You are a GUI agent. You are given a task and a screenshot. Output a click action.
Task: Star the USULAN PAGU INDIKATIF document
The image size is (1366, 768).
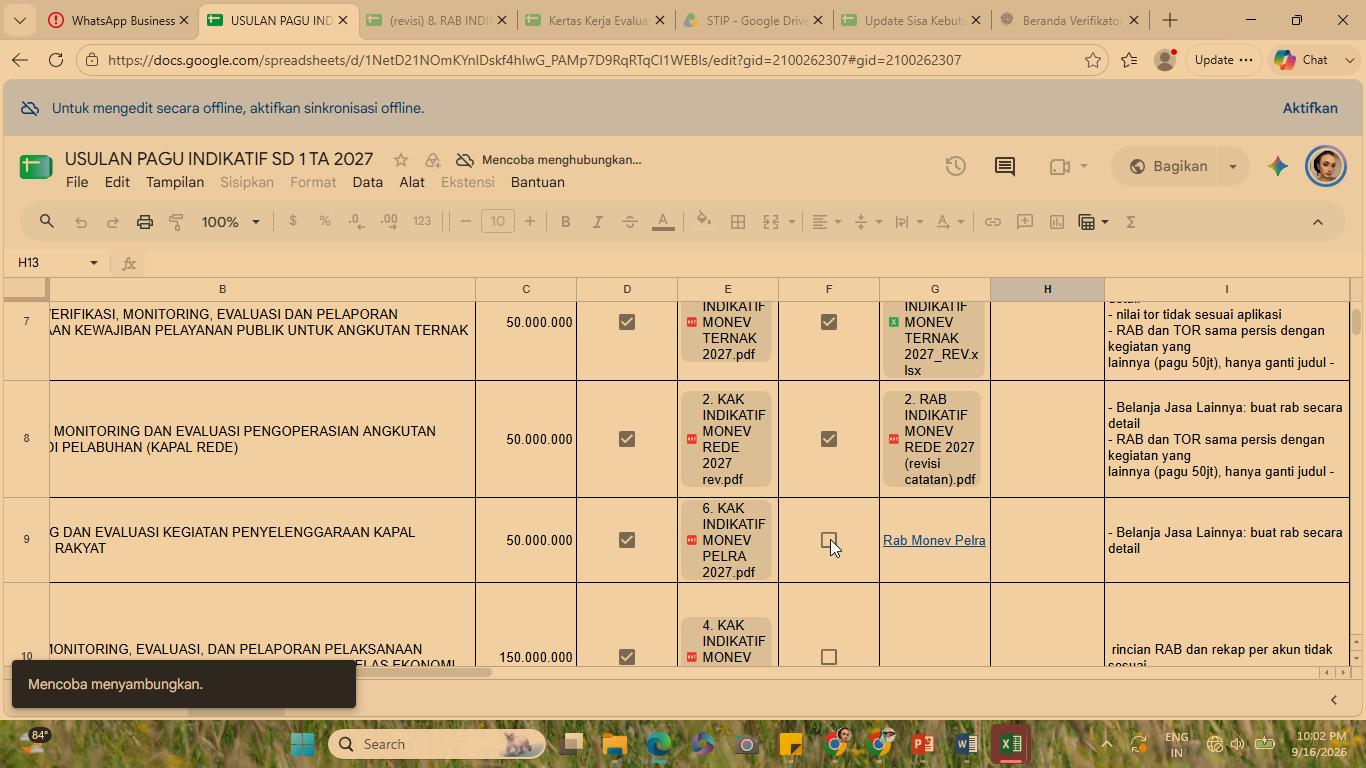[x=401, y=160]
